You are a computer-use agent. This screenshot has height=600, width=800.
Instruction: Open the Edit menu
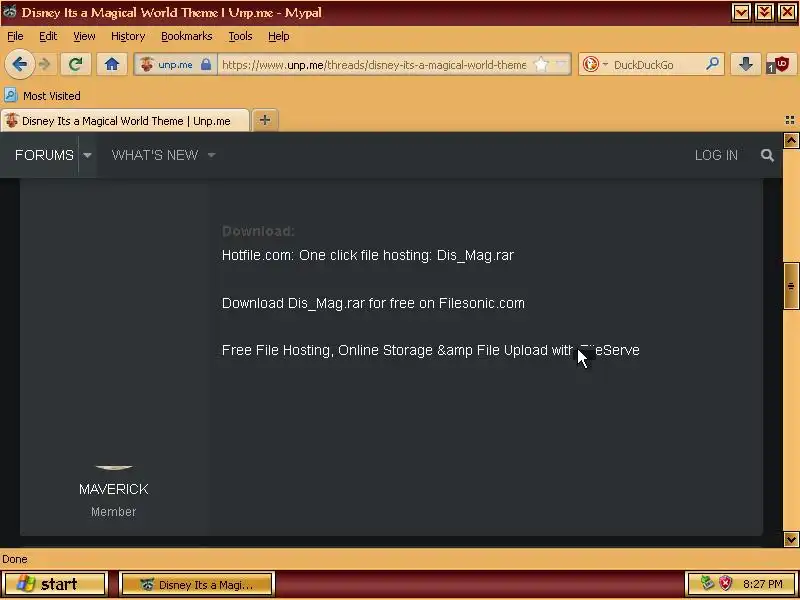coord(48,36)
